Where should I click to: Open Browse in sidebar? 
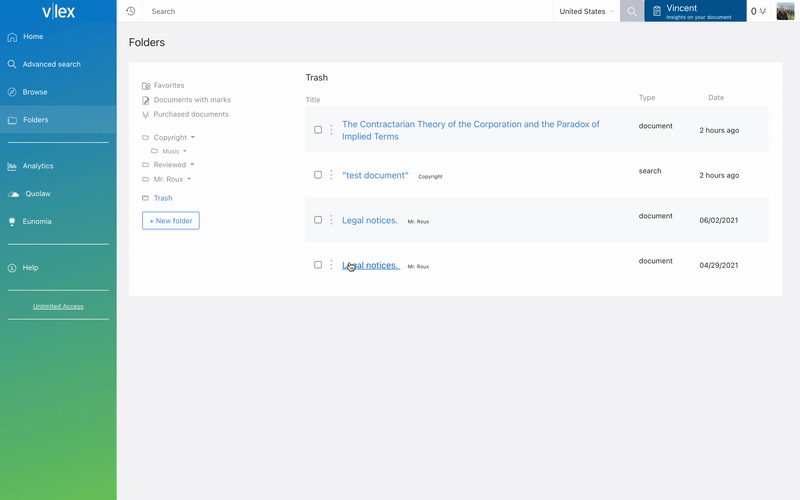(35, 92)
